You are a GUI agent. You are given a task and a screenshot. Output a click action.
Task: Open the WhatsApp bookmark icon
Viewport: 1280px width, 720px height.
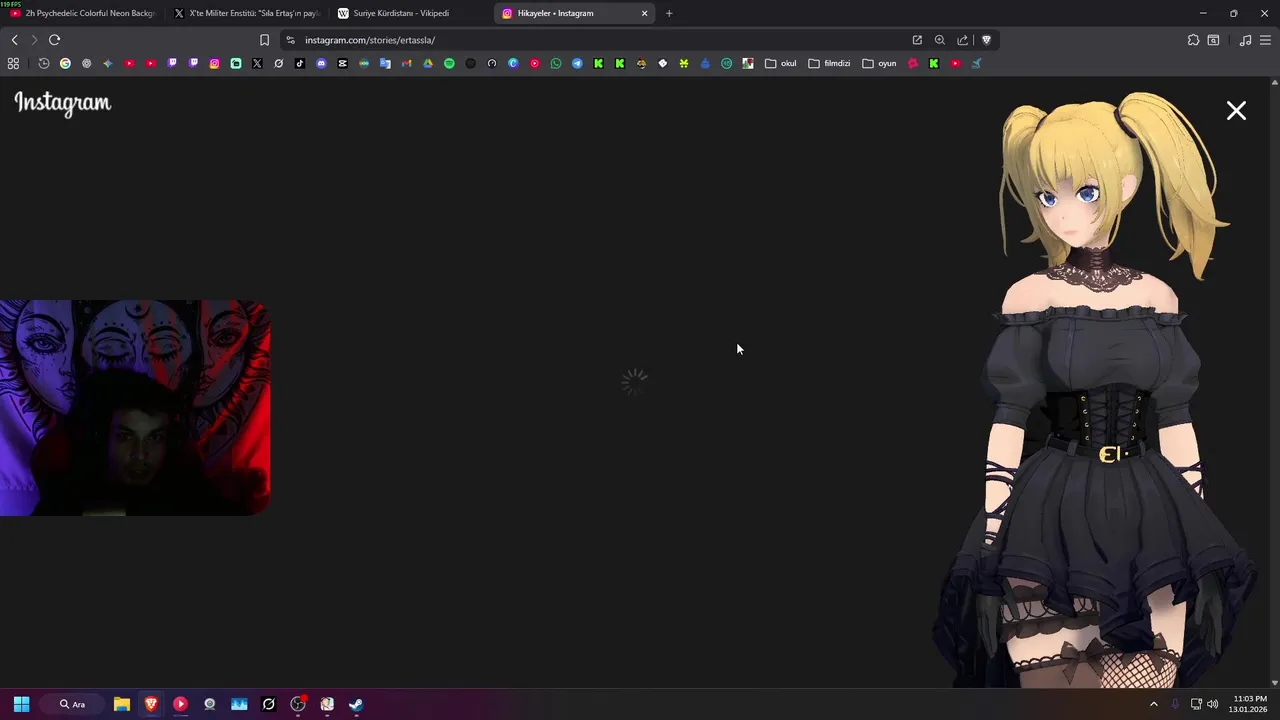556,63
